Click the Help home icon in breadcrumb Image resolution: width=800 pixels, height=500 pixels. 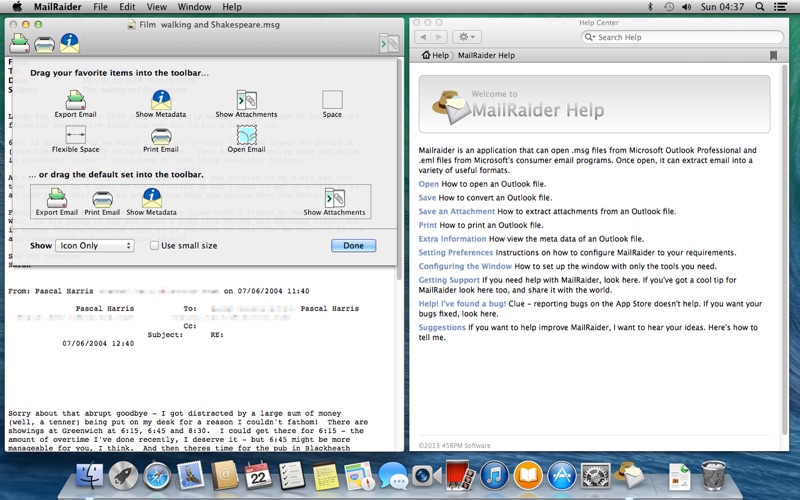point(426,55)
